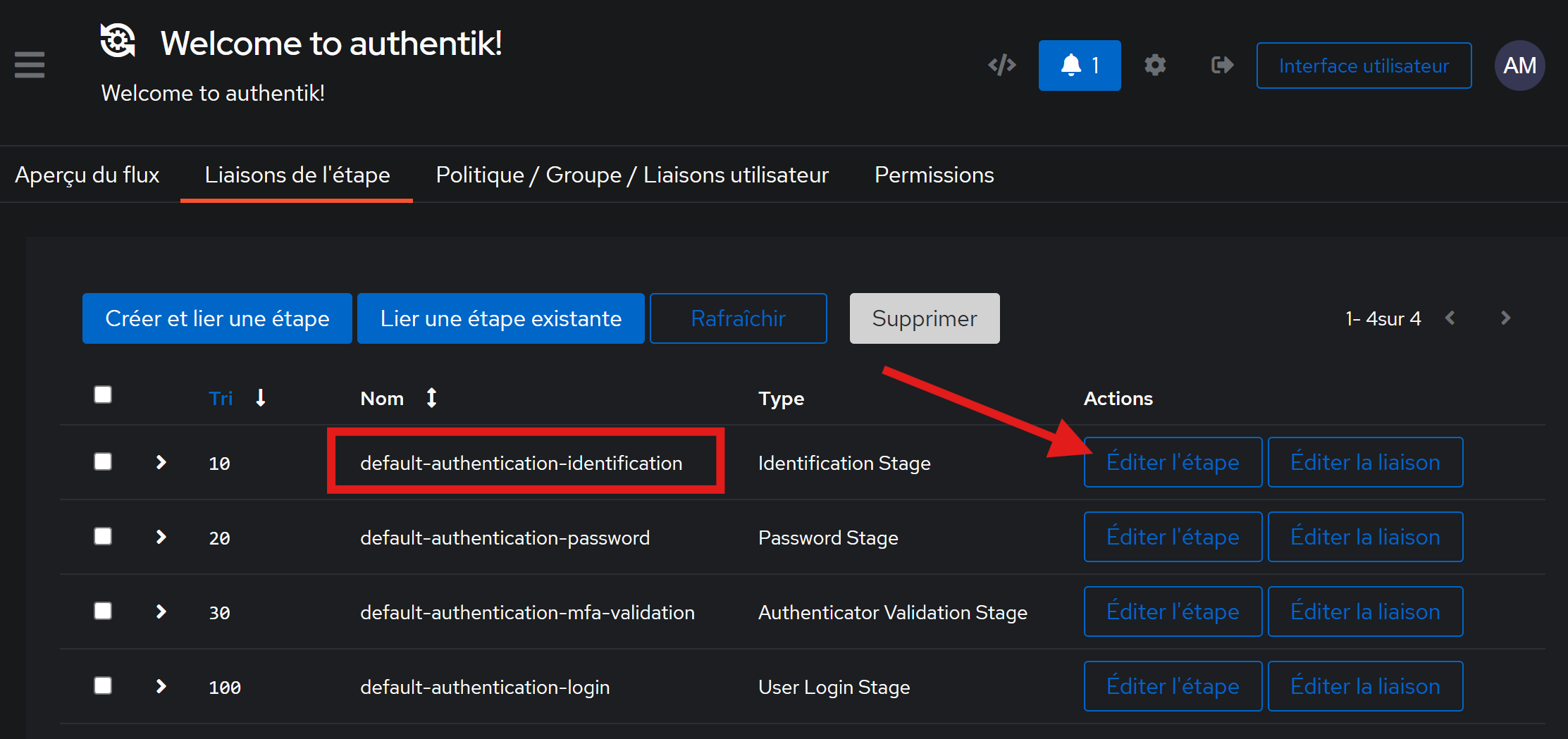Check the default-authentication-identification row checkbox
The image size is (1568, 739).
(103, 461)
